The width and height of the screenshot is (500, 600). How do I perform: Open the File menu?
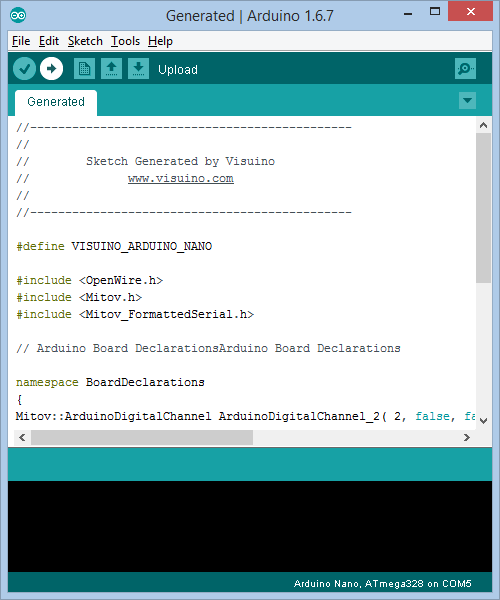pyautogui.click(x=21, y=41)
